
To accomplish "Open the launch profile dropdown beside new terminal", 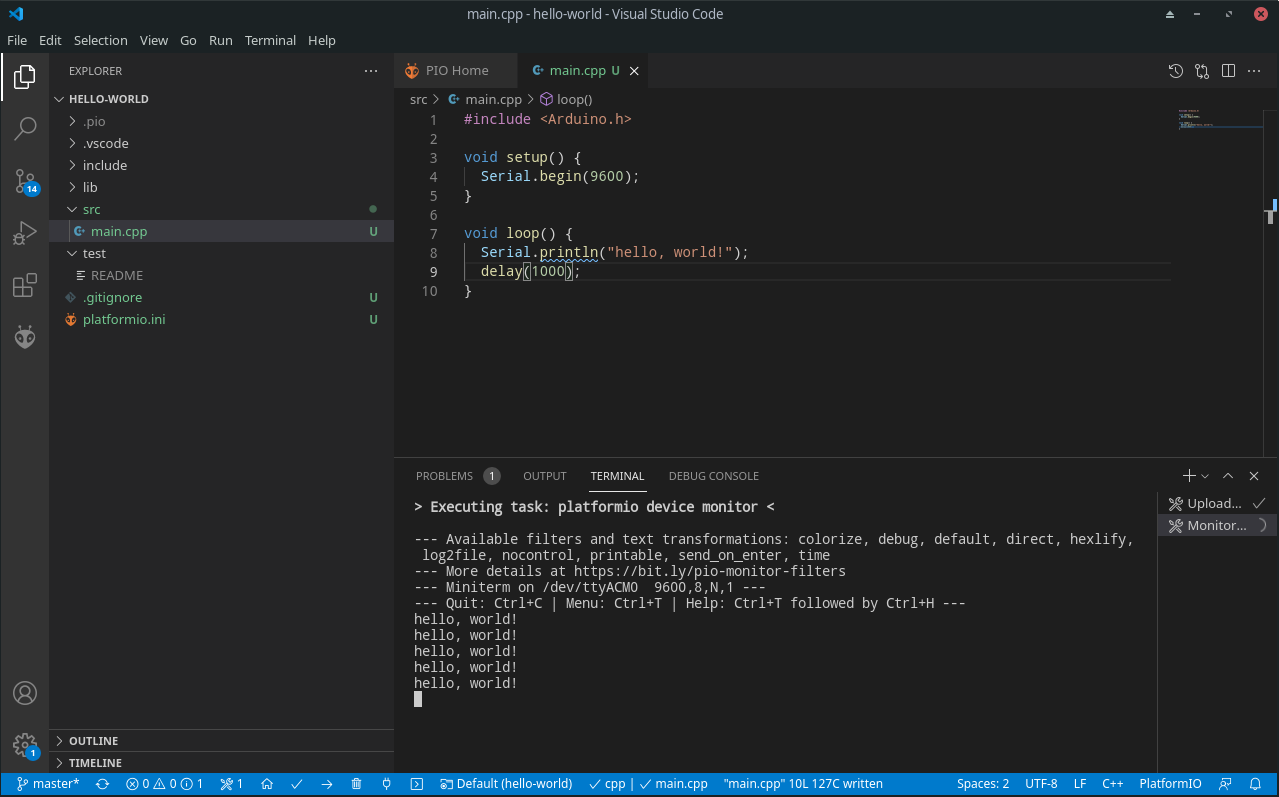I will tap(1205, 476).
